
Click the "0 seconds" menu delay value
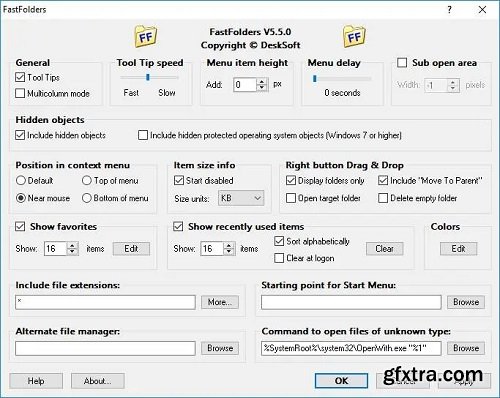tap(342, 93)
